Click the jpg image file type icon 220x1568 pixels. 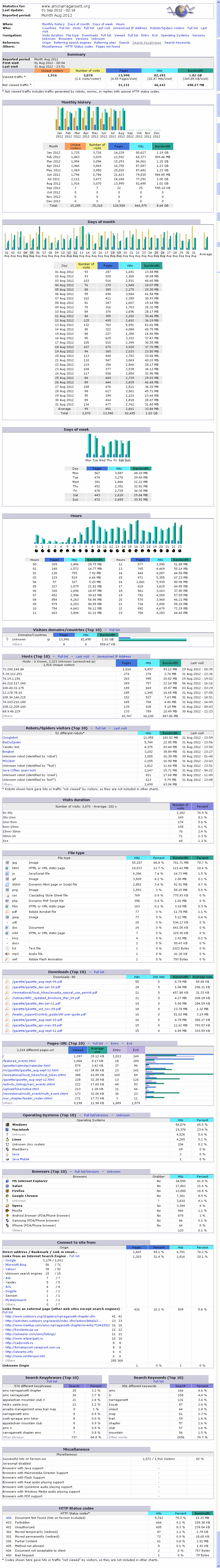pos(7,863)
